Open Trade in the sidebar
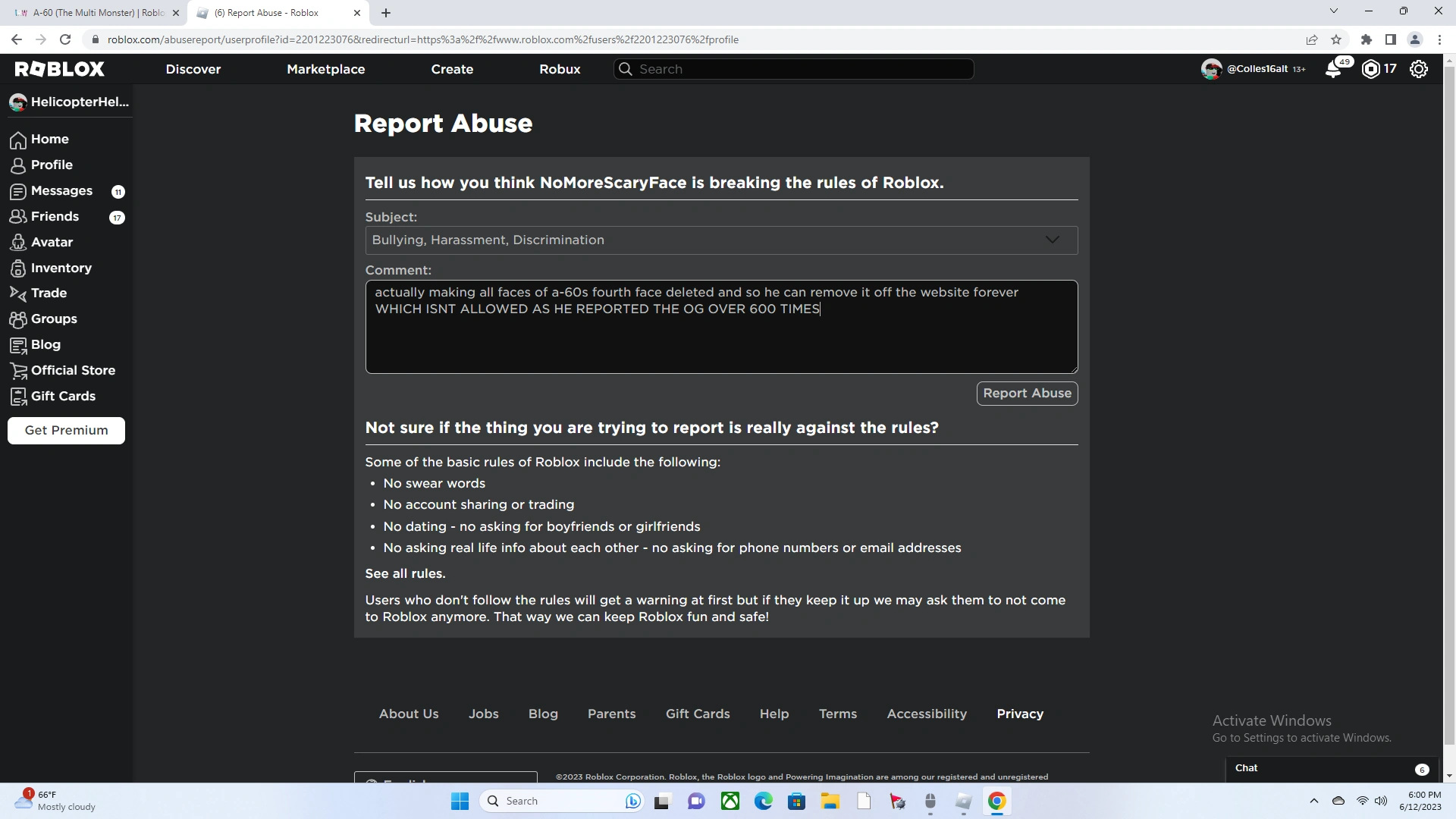This screenshot has width=1456, height=819. pyautogui.click(x=49, y=293)
